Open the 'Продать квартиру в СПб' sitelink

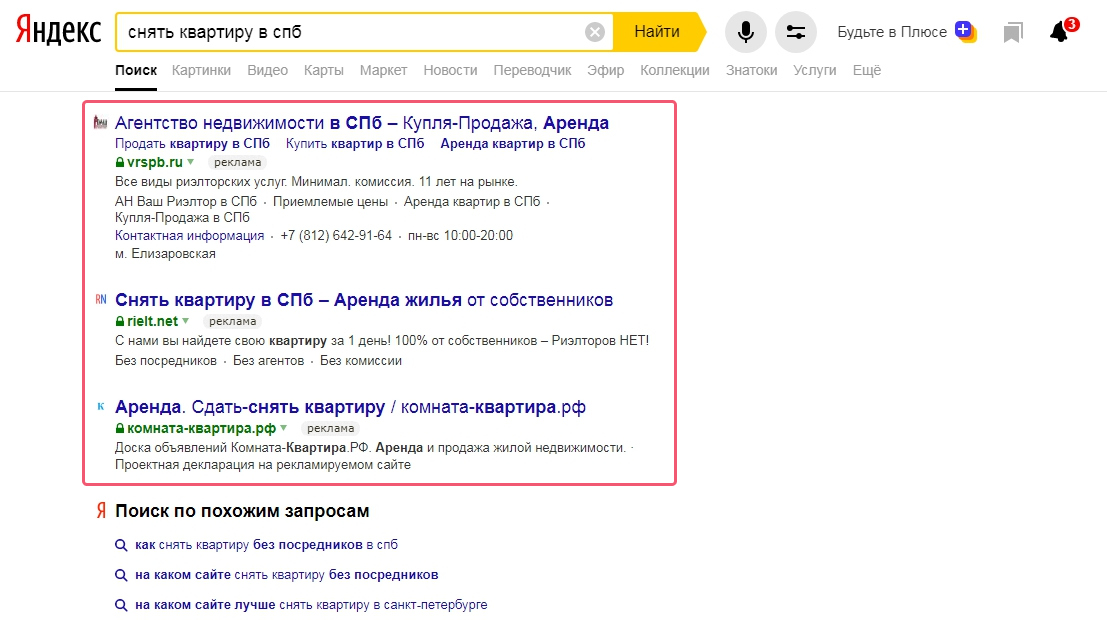tap(192, 143)
